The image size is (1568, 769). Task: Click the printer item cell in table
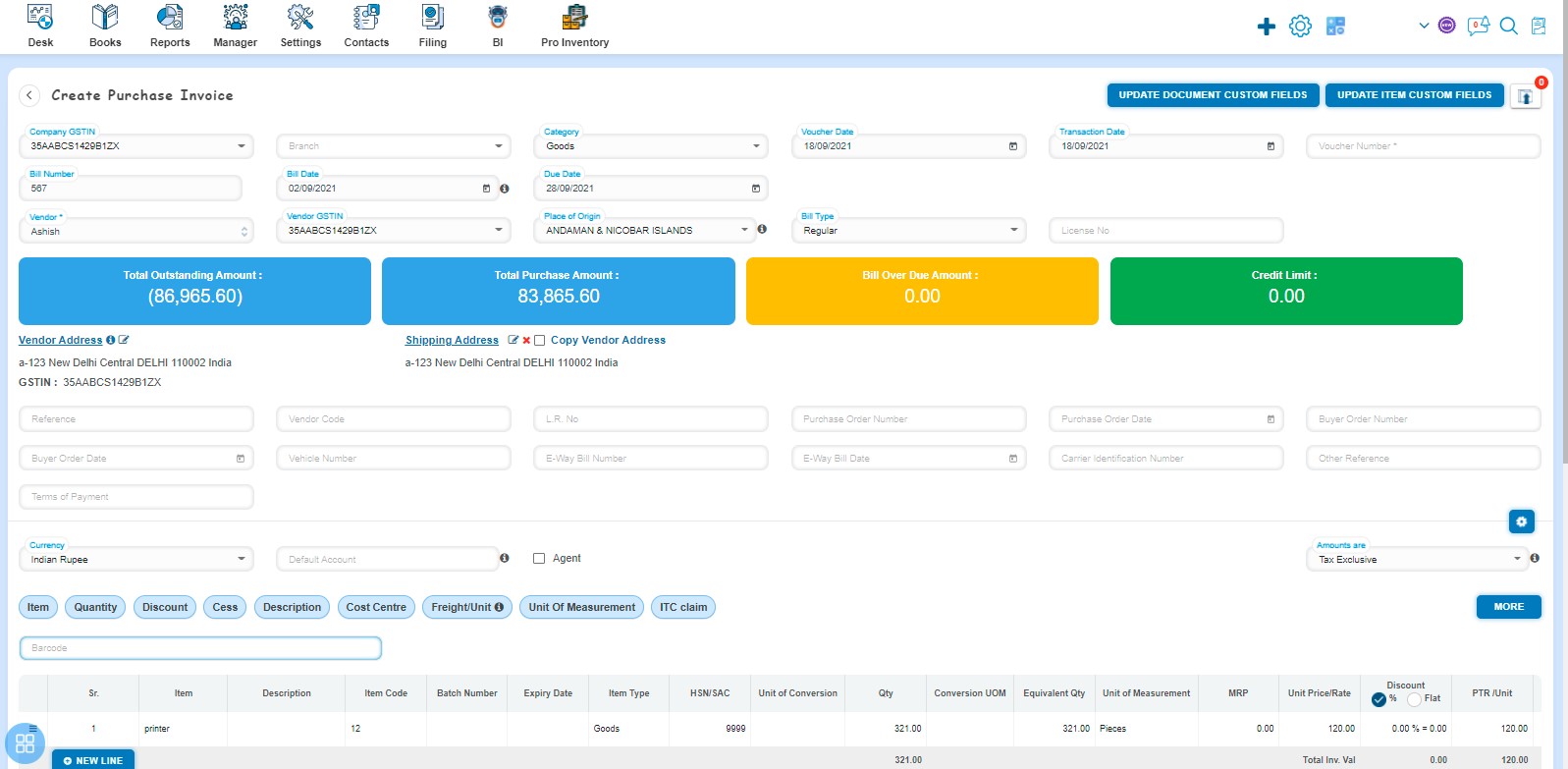click(183, 729)
